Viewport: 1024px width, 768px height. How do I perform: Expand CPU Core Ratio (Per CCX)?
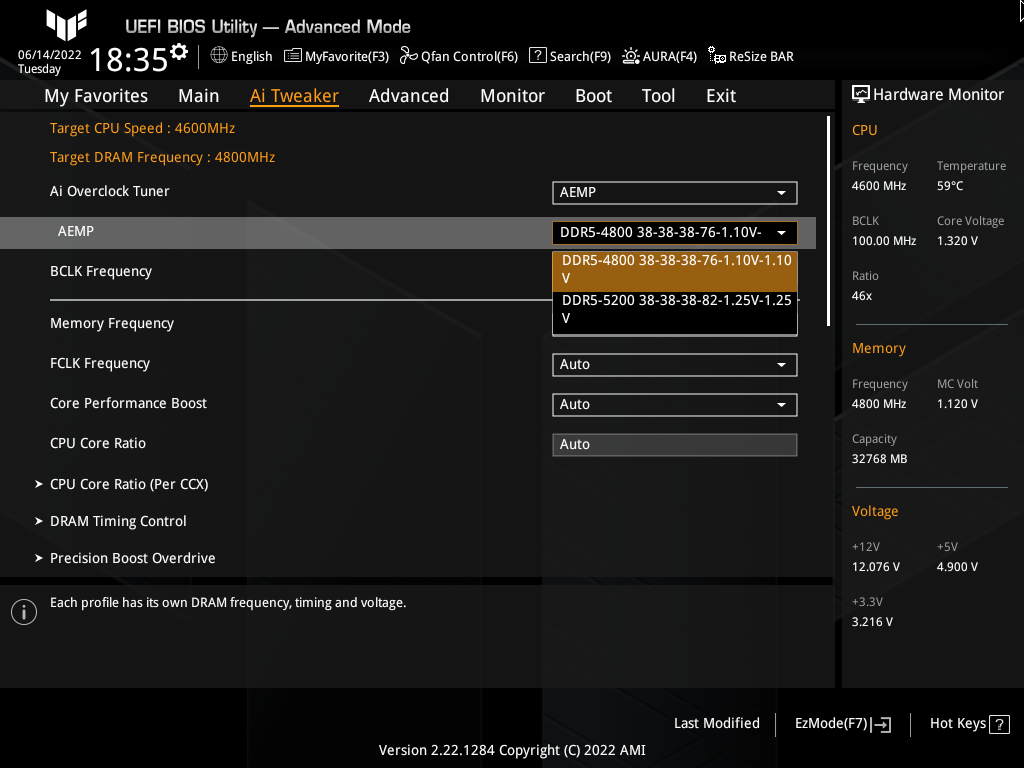coord(129,484)
